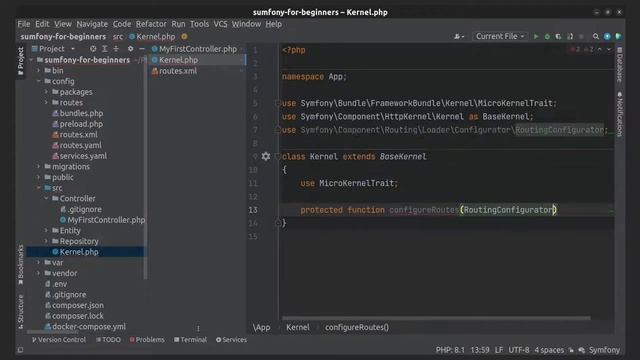Expand the packages folder
The image size is (640, 360).
47,92
